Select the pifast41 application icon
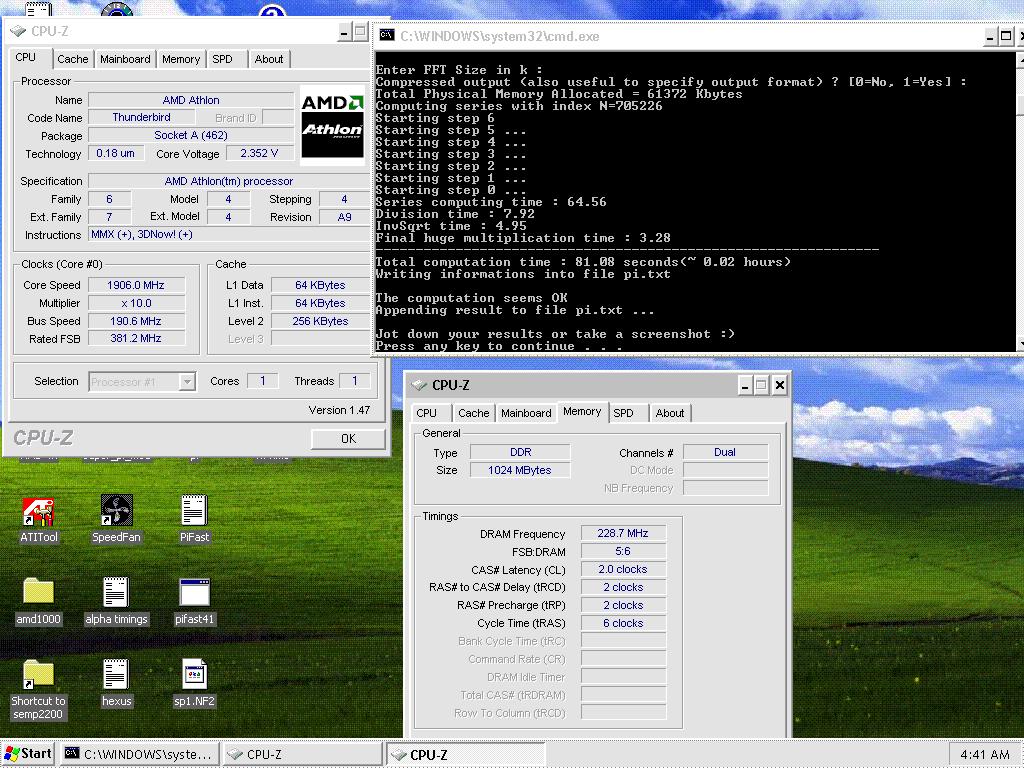Image resolution: width=1024 pixels, height=768 pixels. pos(194,601)
